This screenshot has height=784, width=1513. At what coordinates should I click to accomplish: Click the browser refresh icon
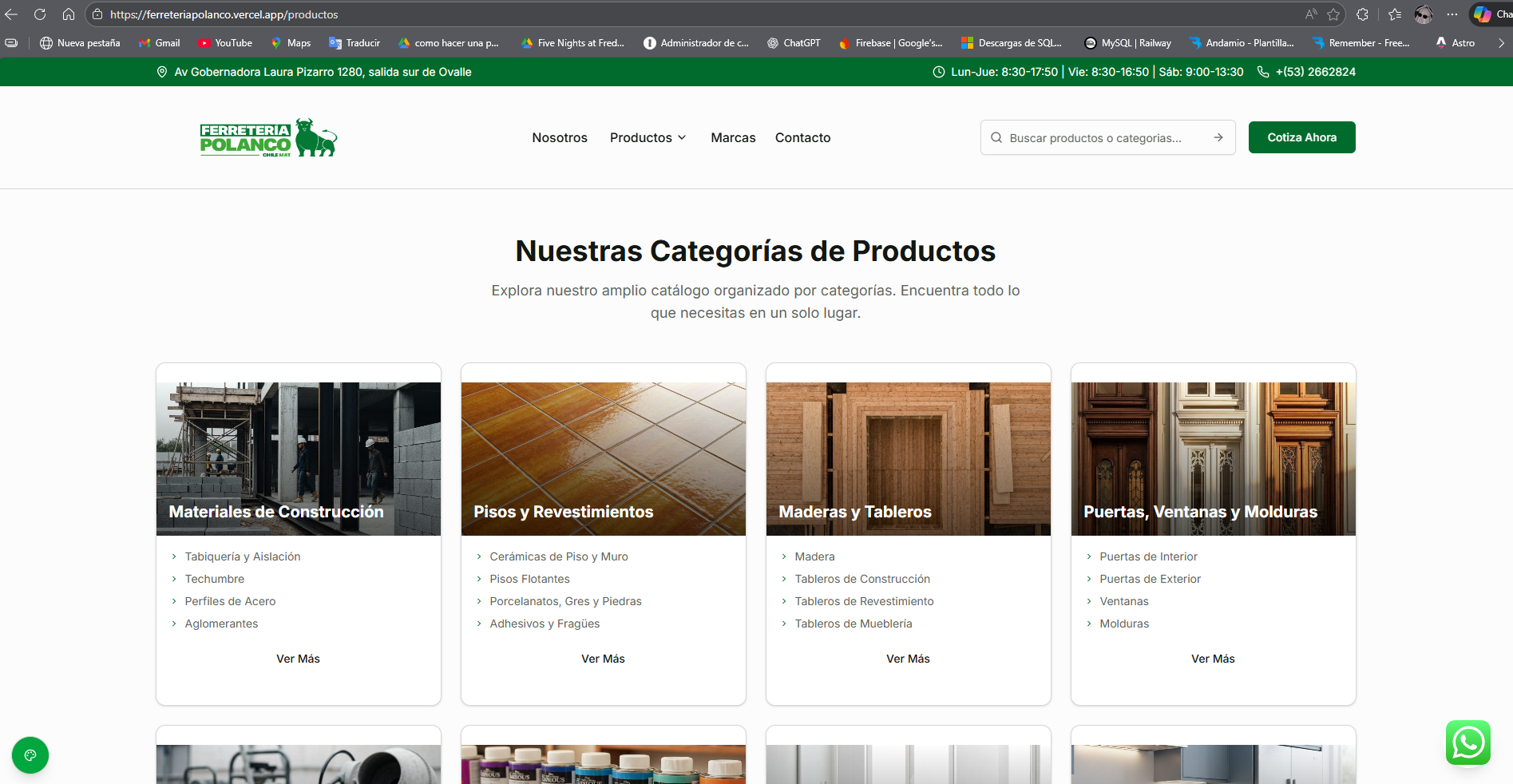click(x=40, y=14)
